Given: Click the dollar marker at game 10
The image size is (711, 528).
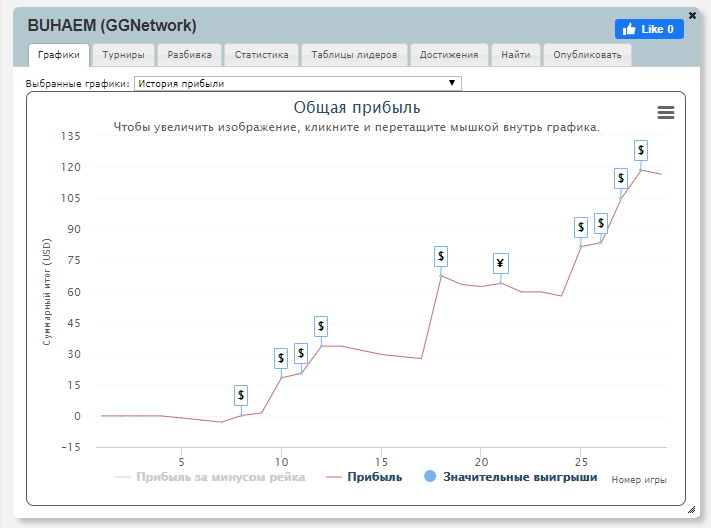Looking at the screenshot, I should [x=281, y=357].
